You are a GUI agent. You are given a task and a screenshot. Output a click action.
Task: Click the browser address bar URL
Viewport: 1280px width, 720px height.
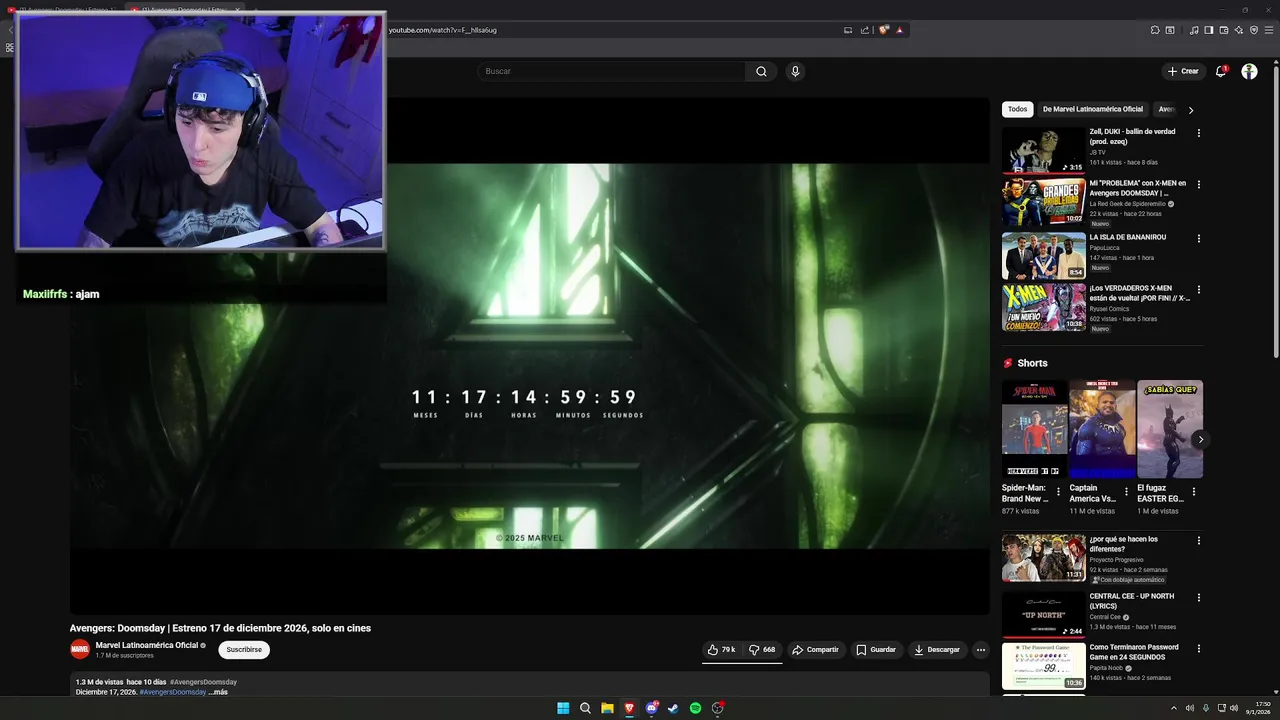[x=442, y=30]
